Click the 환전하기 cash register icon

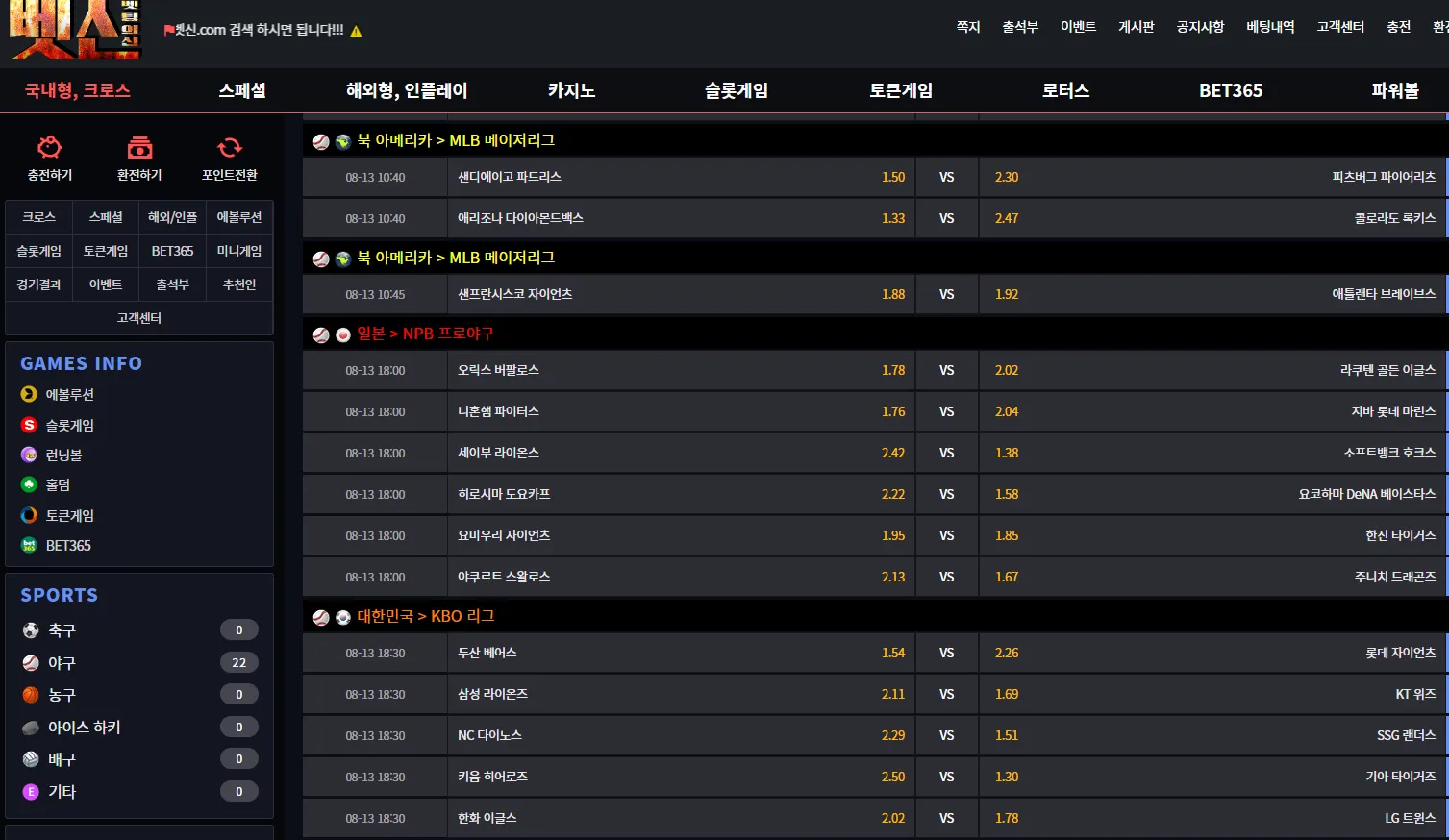[139, 148]
